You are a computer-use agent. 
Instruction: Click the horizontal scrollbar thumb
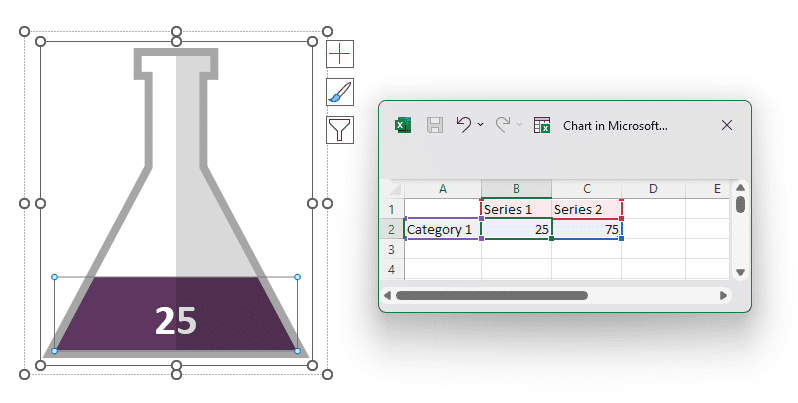(x=492, y=296)
